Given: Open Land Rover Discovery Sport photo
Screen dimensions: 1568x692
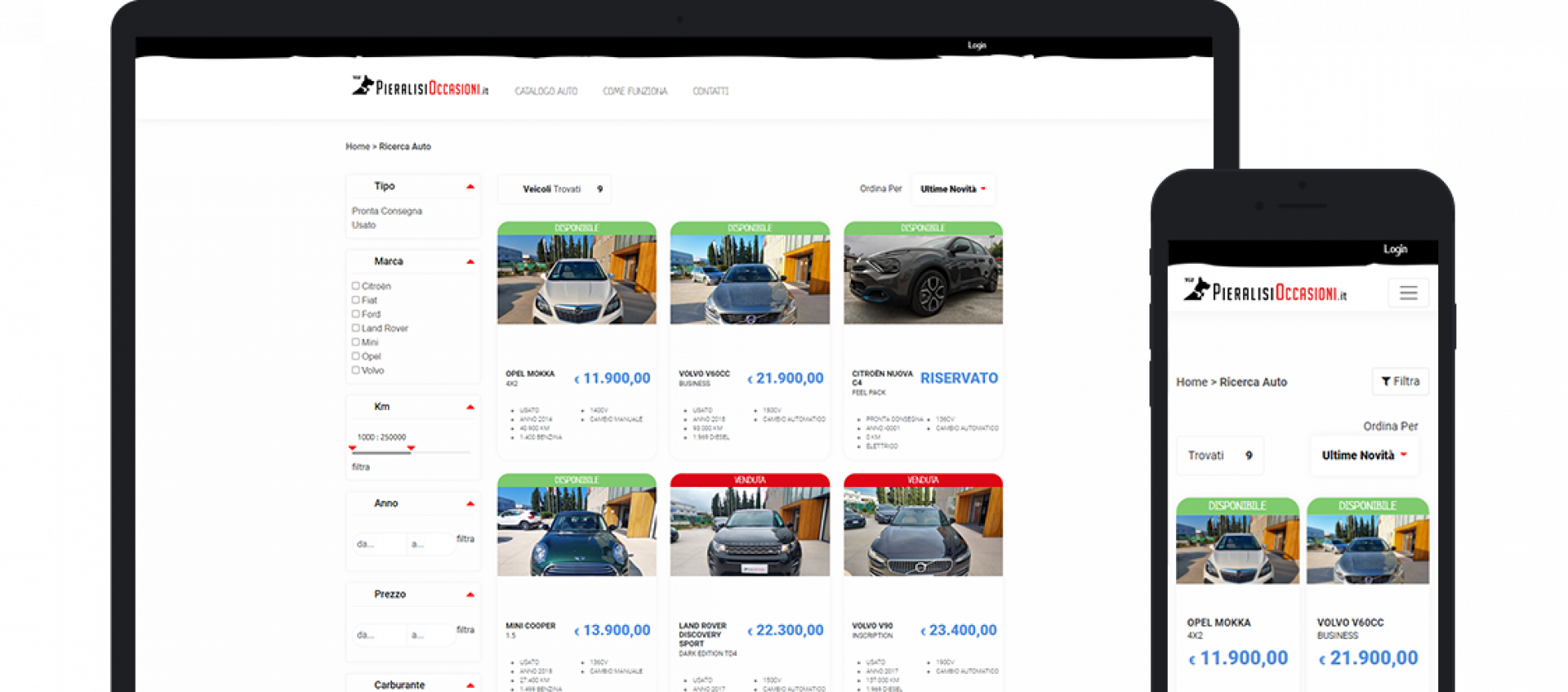Looking at the screenshot, I should 750,532.
